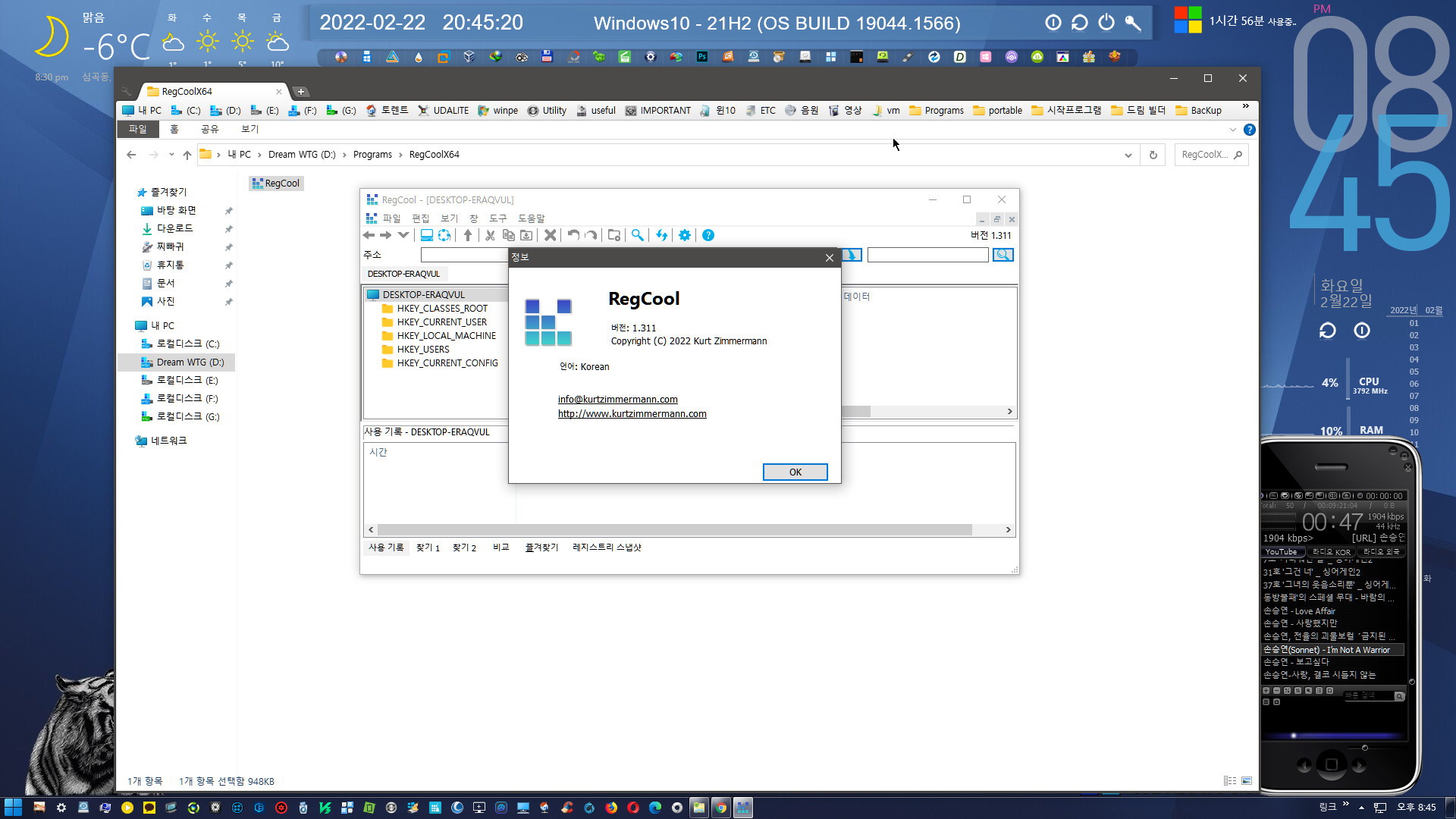
Task: Open the Windows Start button
Action: point(13,808)
